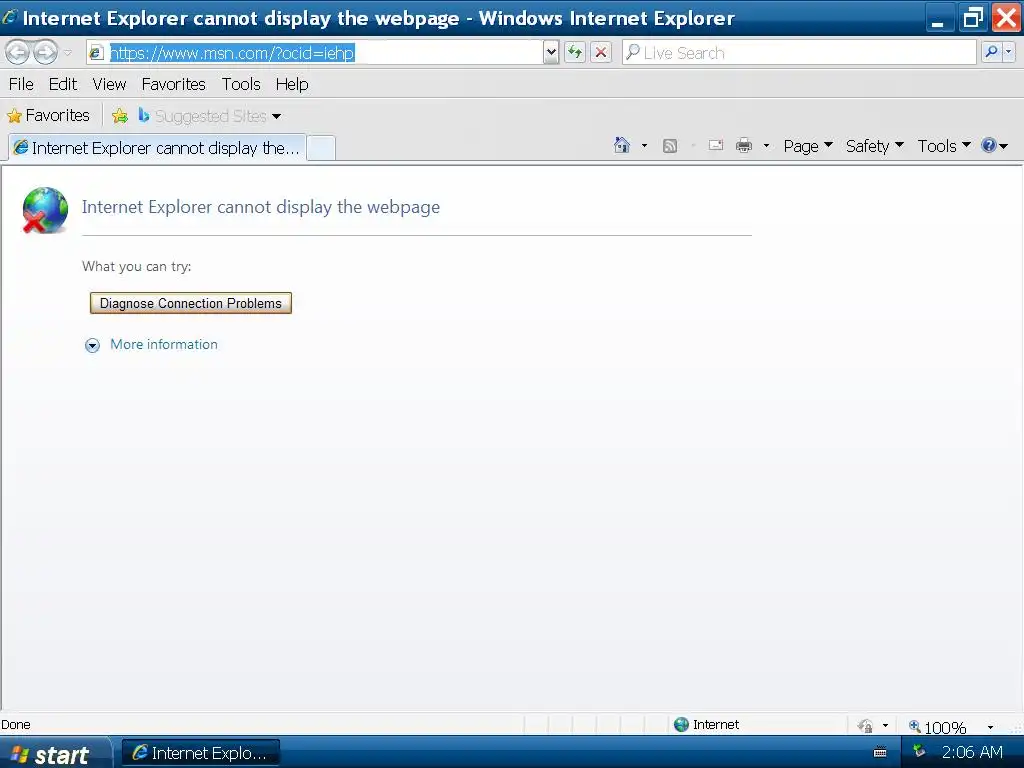Click the keyboard icon in the taskbar
Image resolution: width=1024 pixels, height=768 pixels.
[880, 752]
